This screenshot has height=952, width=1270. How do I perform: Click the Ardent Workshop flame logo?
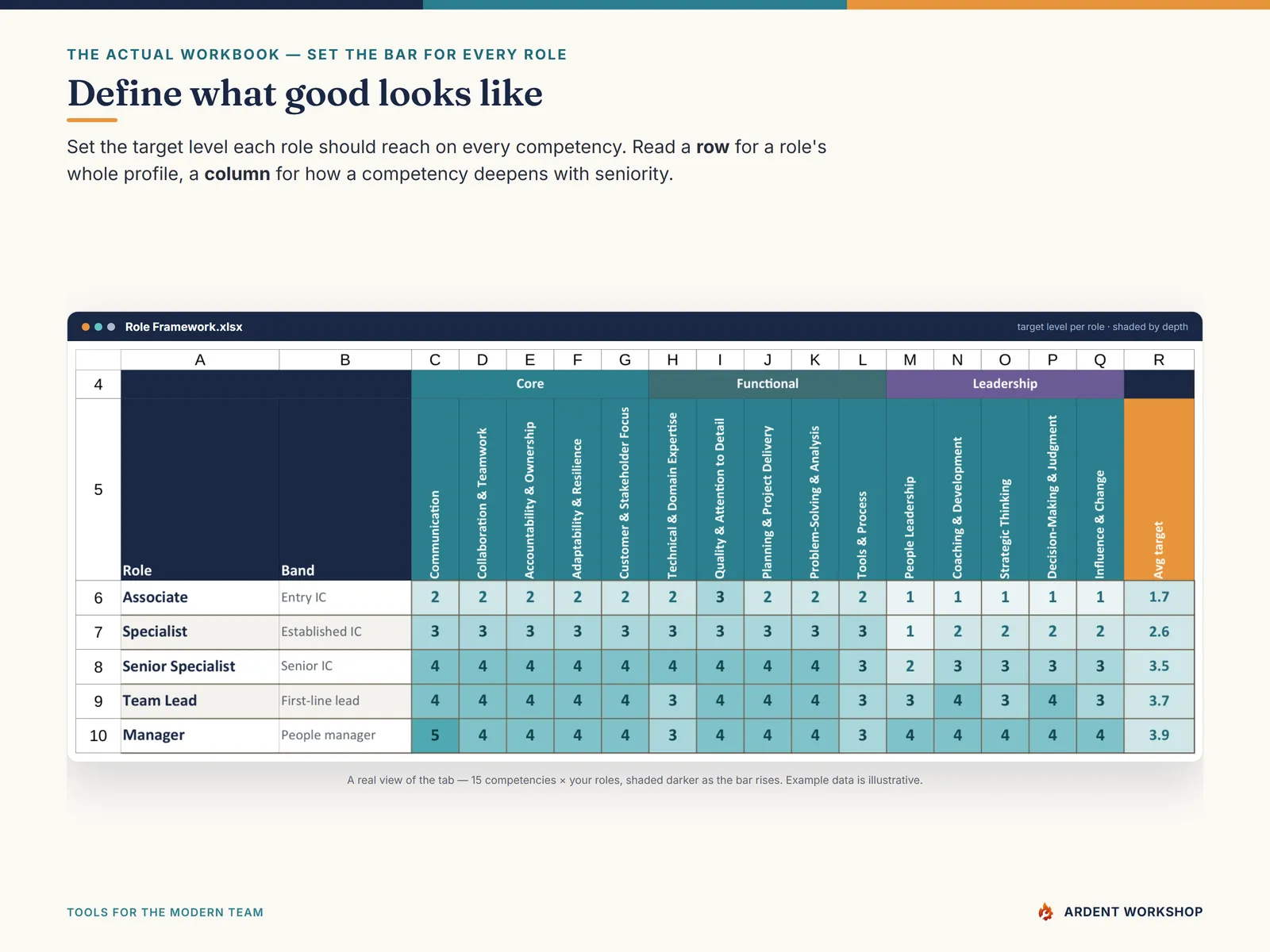[1046, 912]
